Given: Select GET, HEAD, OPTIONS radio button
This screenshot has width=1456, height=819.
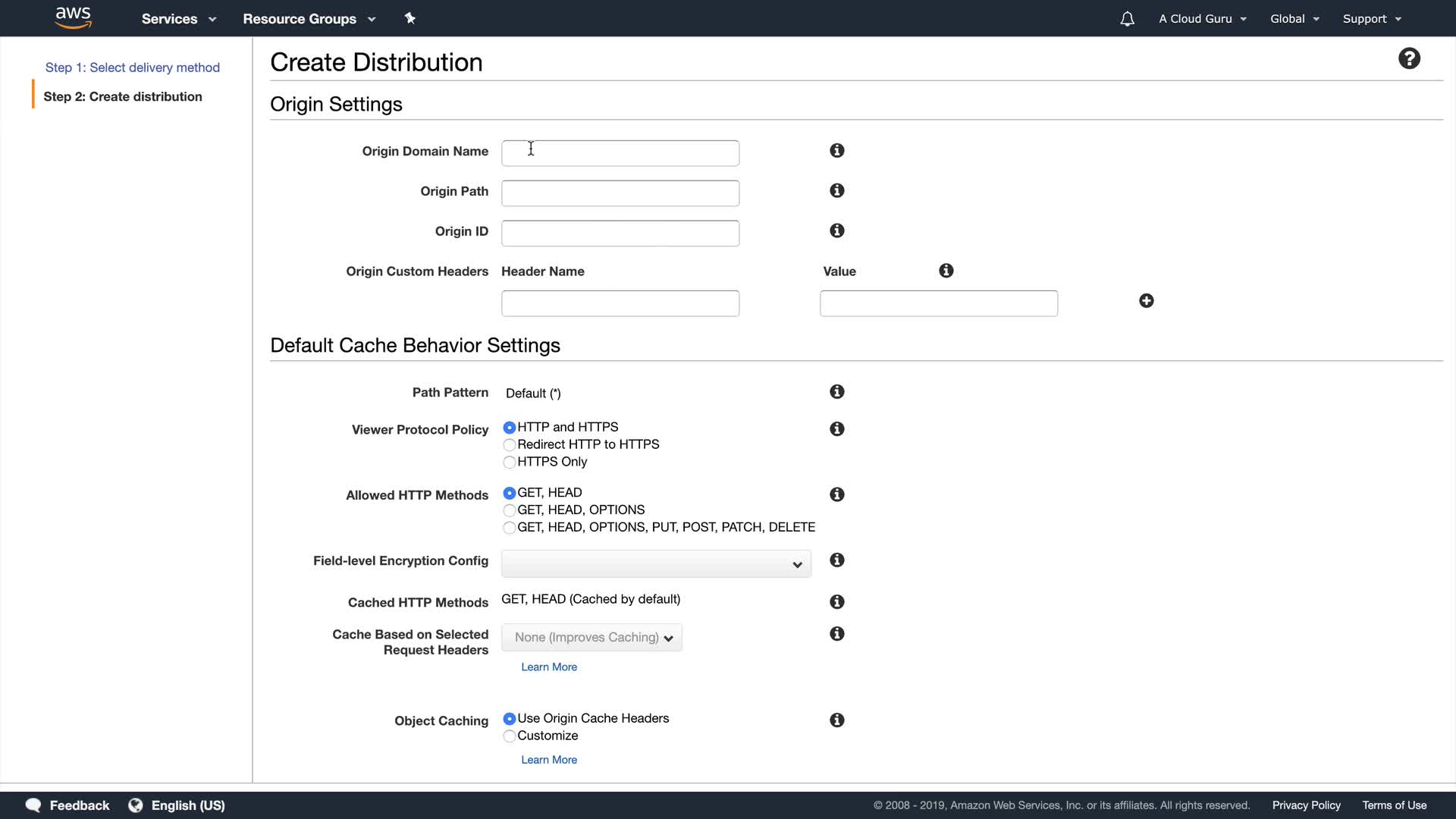Looking at the screenshot, I should (x=510, y=510).
